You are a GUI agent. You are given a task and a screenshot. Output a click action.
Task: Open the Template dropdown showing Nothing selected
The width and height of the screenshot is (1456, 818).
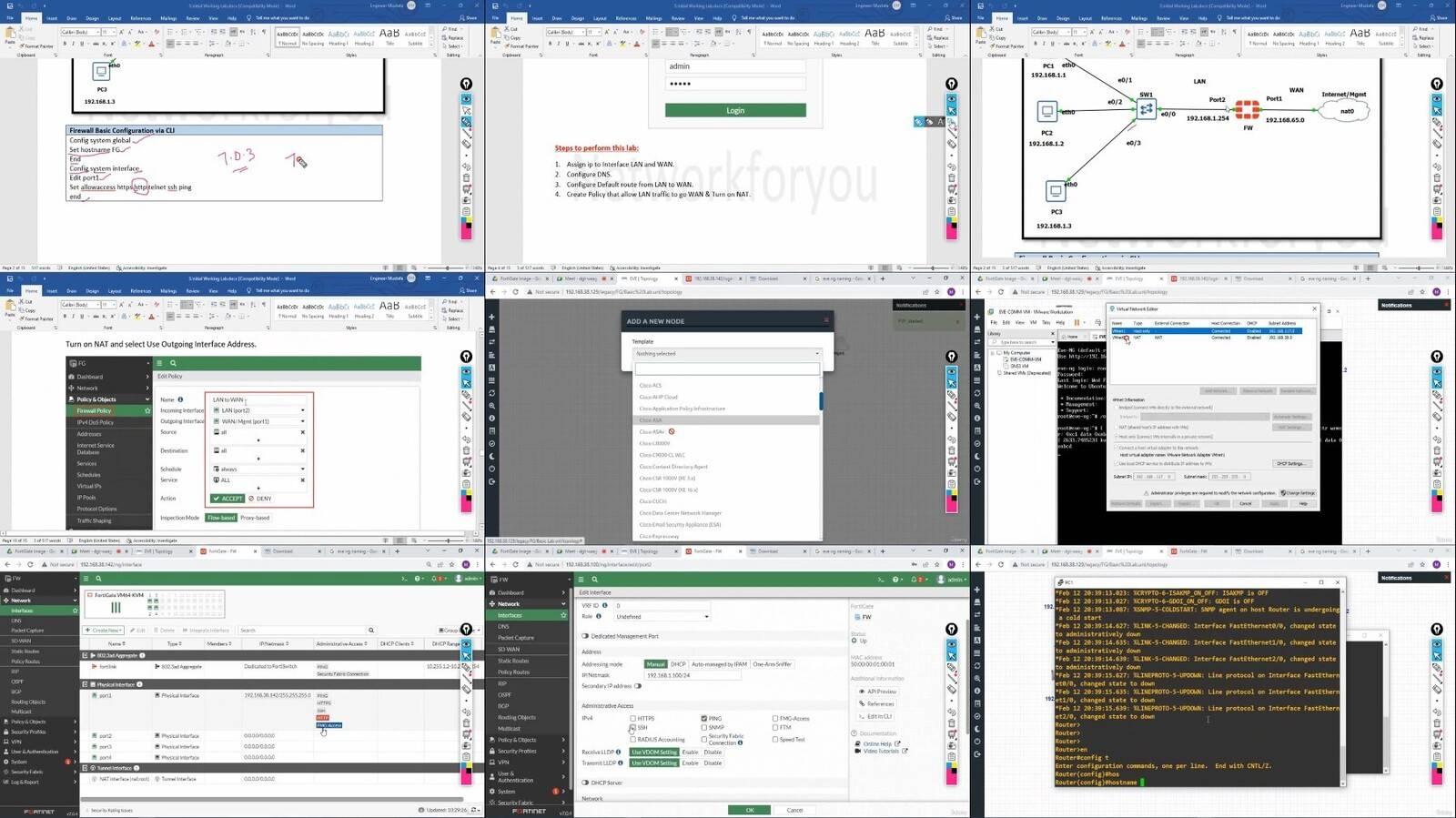click(x=726, y=353)
